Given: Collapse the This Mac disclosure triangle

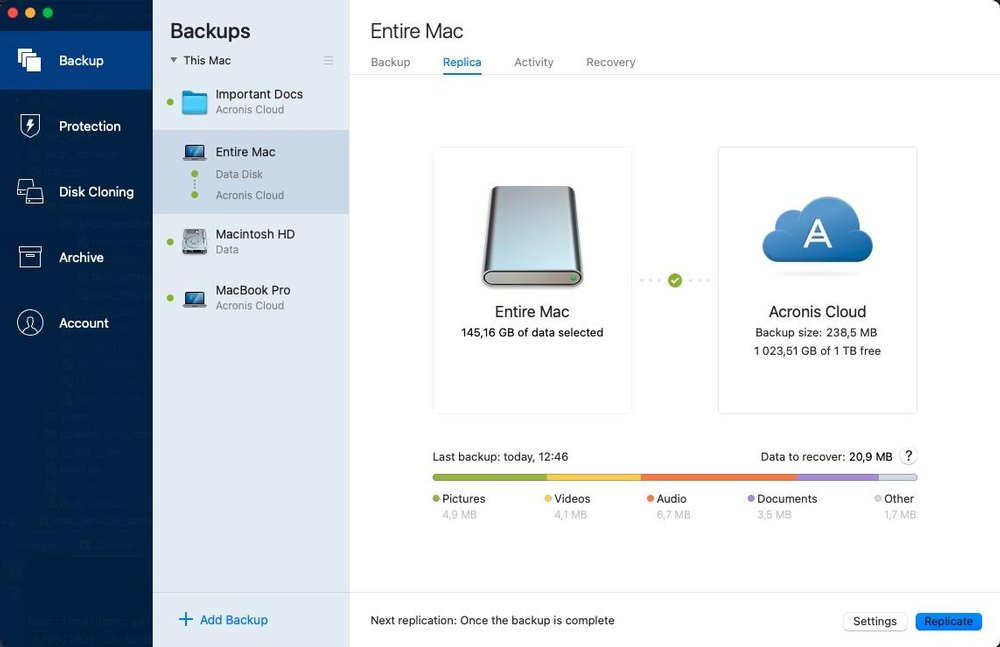Looking at the screenshot, I should 174,60.
